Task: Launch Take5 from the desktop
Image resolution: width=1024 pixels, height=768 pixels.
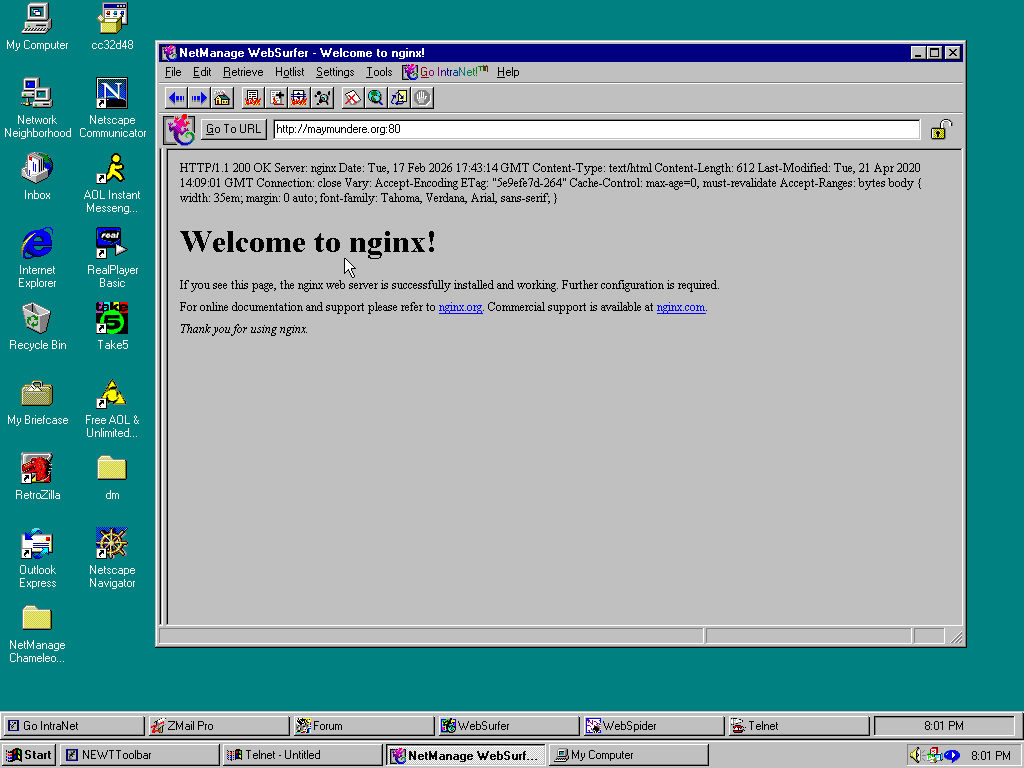Action: (x=111, y=320)
